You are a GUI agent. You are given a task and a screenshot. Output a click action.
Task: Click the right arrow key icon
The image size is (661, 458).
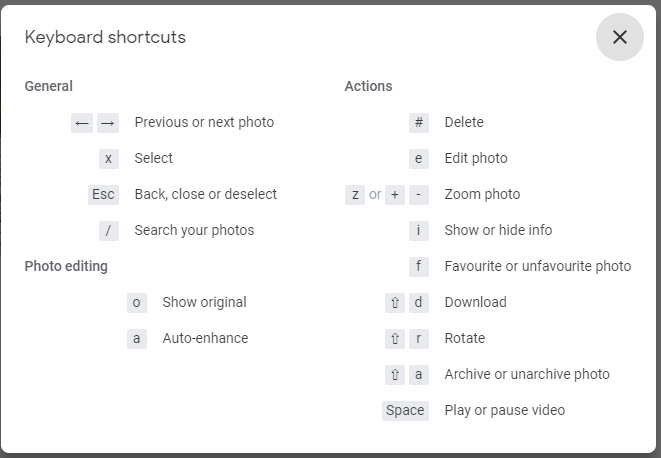point(108,123)
